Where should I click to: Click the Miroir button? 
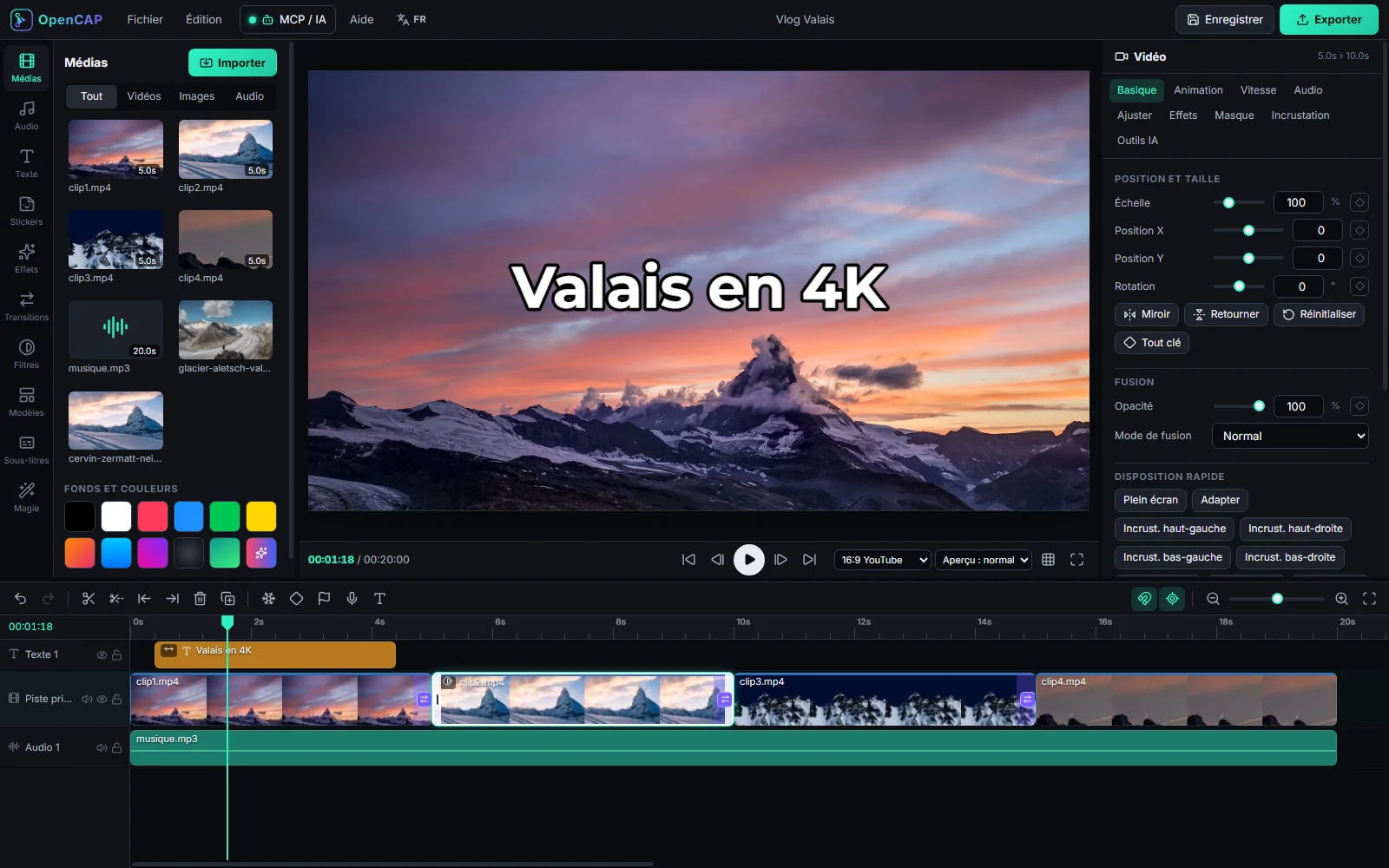1147,314
